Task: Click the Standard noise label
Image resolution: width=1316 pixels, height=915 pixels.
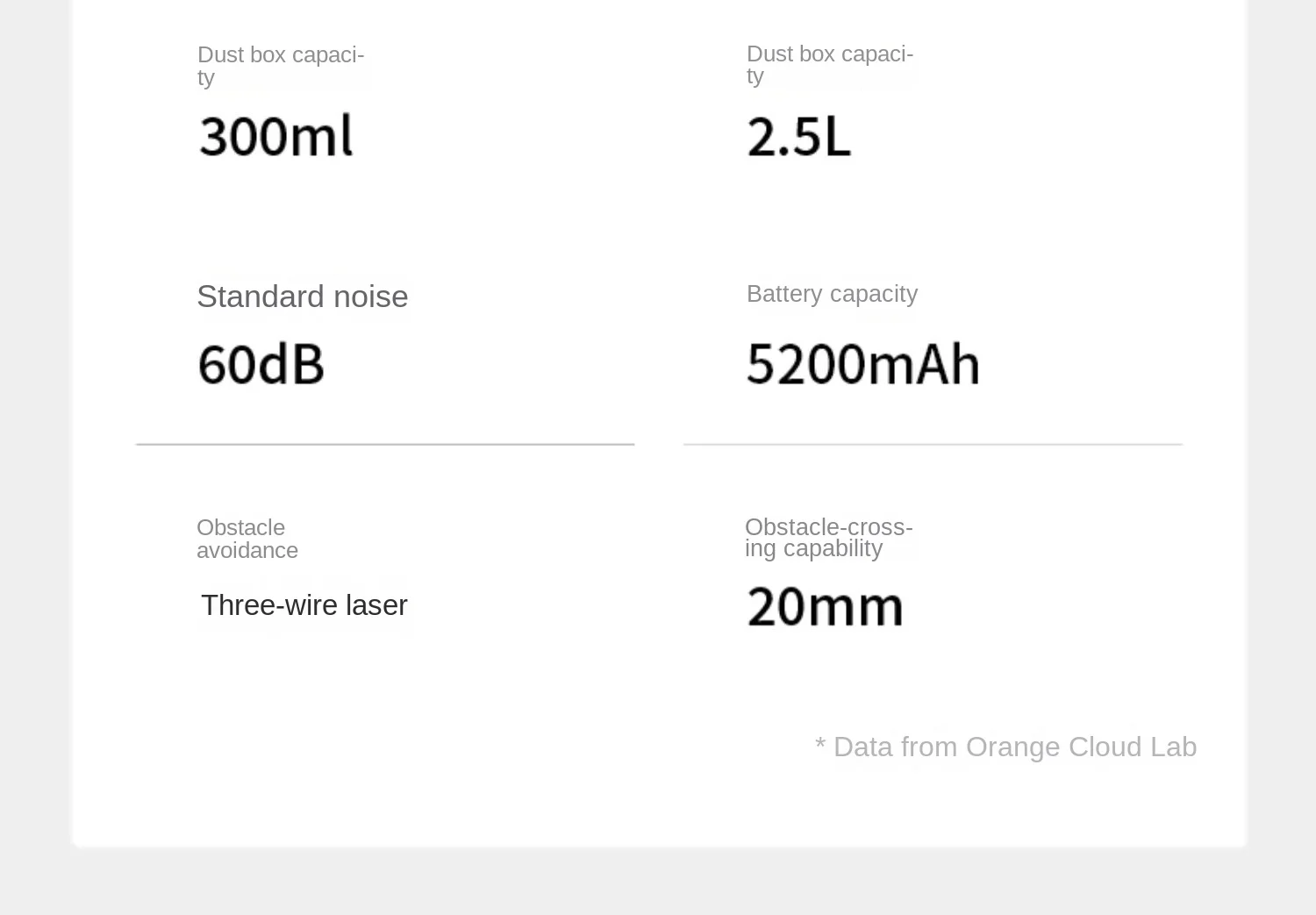Action: point(303,297)
